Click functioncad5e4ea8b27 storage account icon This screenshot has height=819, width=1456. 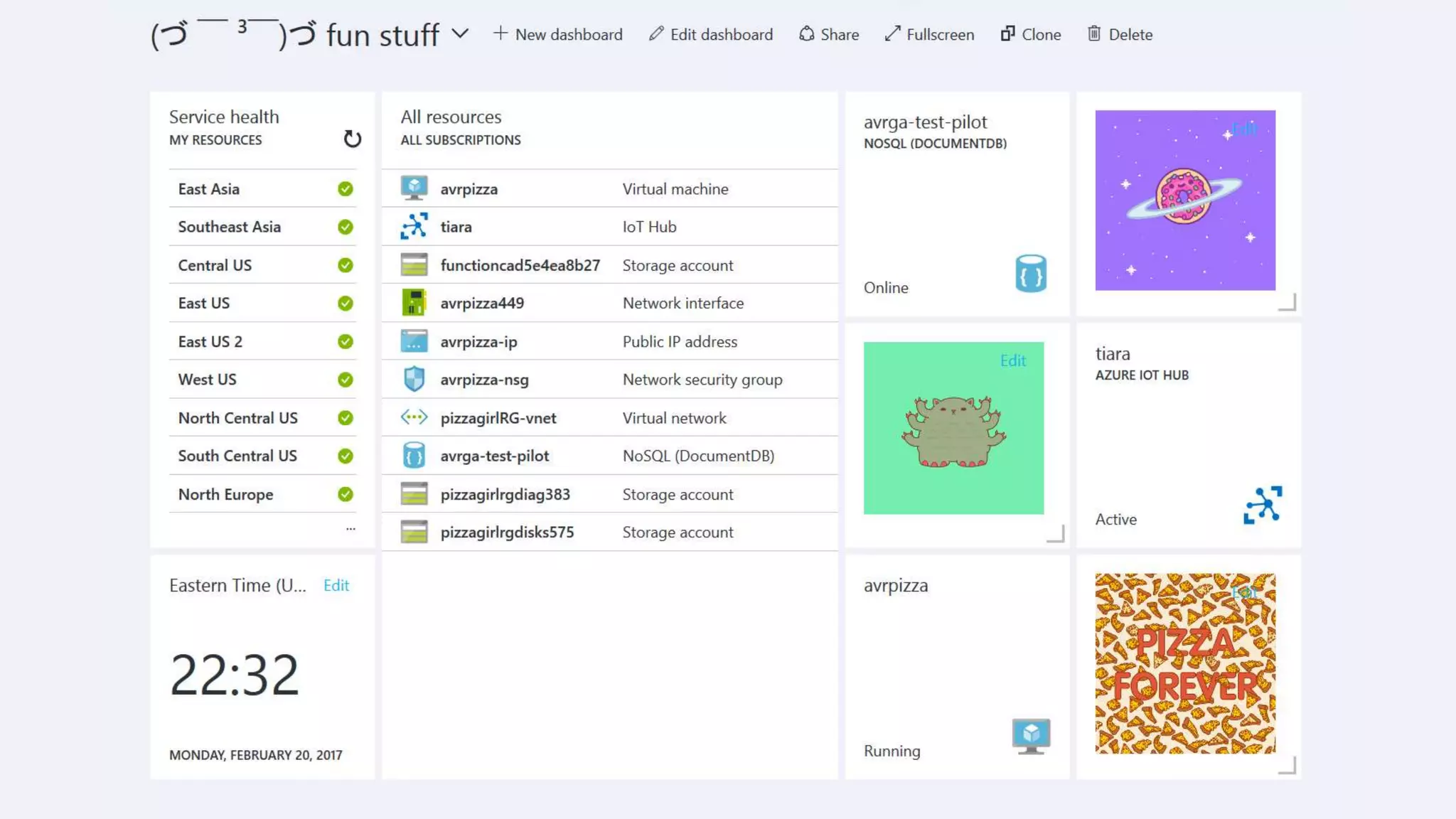tap(414, 265)
